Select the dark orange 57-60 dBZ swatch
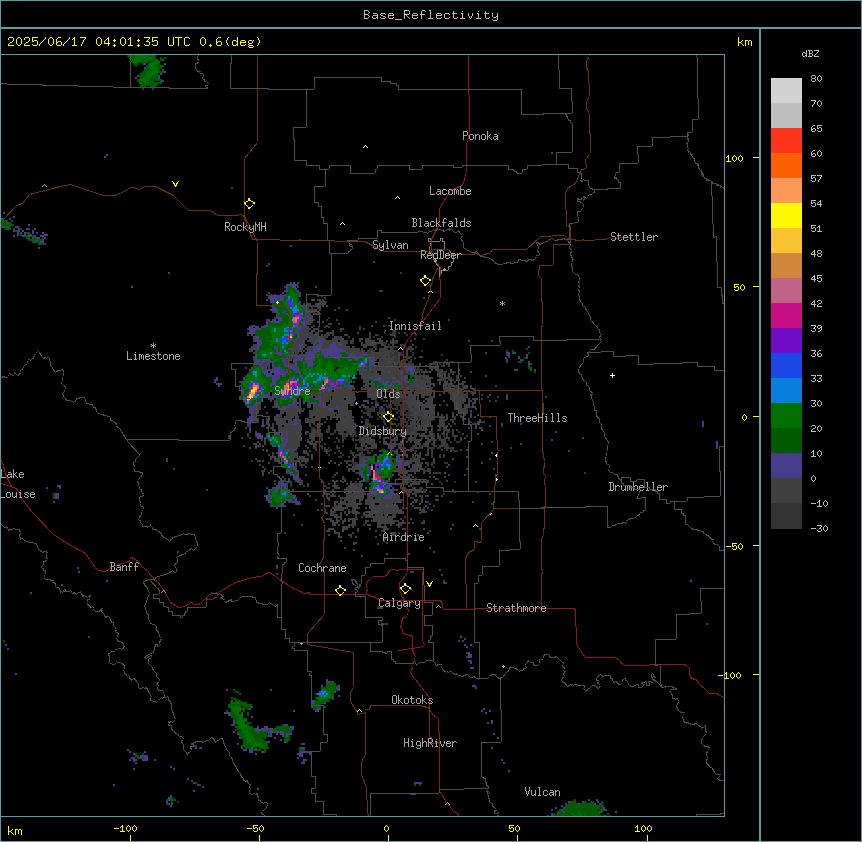Viewport: 862px width, 842px height. [786, 165]
